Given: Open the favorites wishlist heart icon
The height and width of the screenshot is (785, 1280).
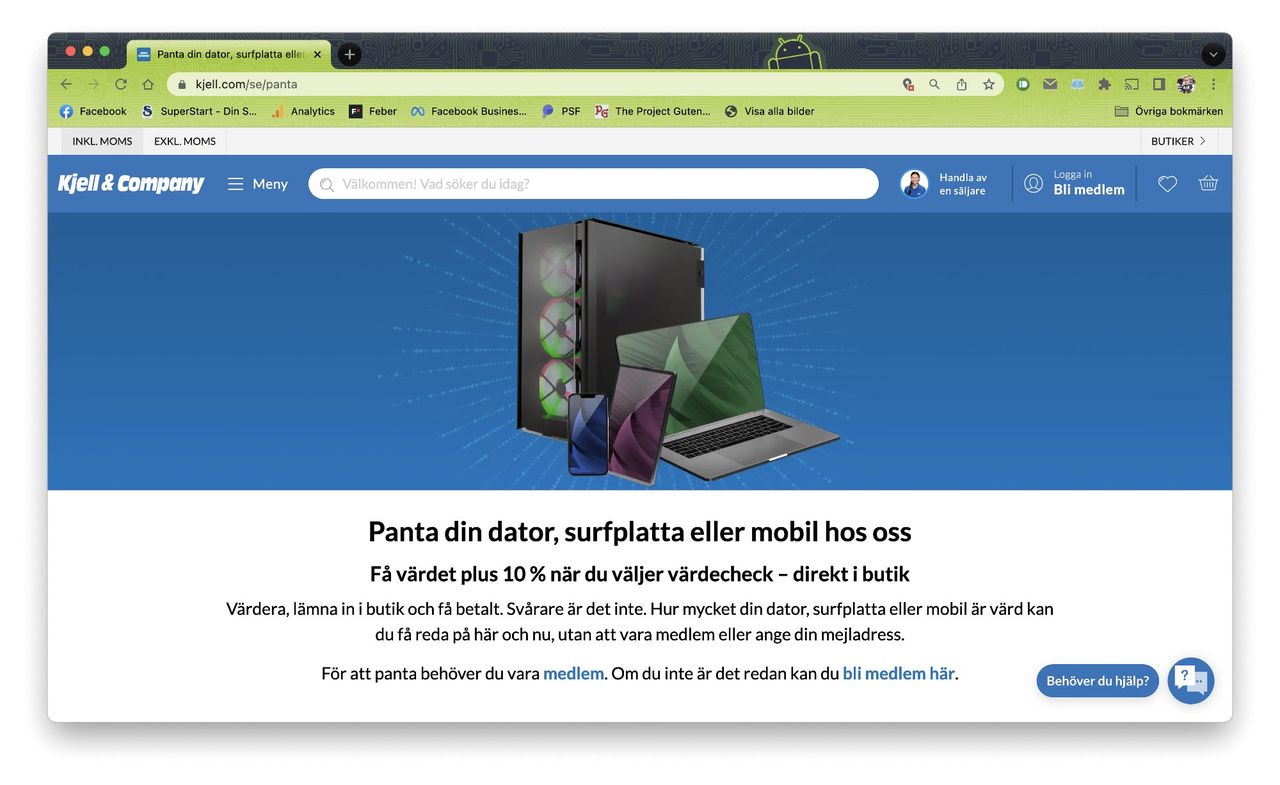Looking at the screenshot, I should coord(1167,184).
